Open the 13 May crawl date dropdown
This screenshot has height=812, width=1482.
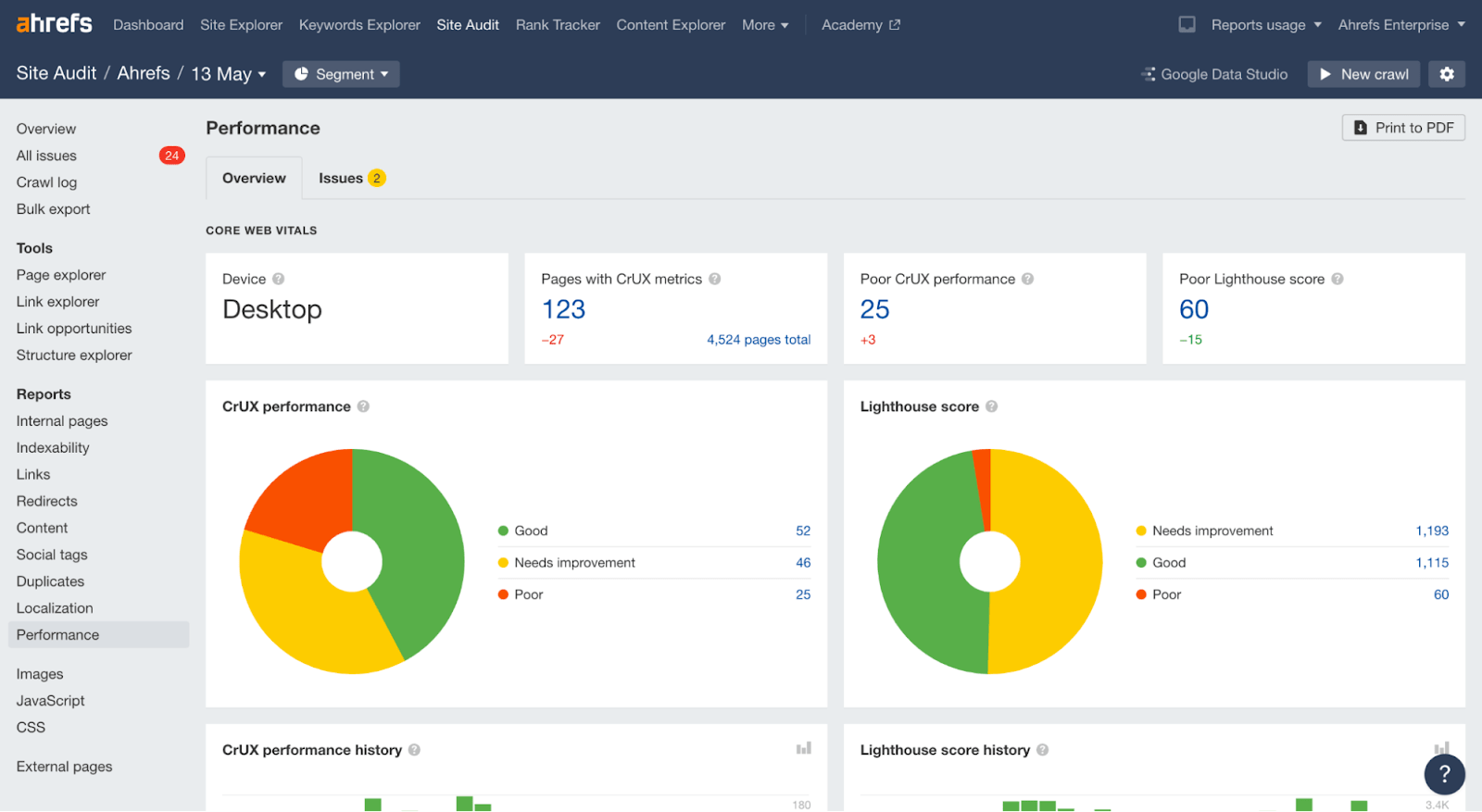pos(228,74)
